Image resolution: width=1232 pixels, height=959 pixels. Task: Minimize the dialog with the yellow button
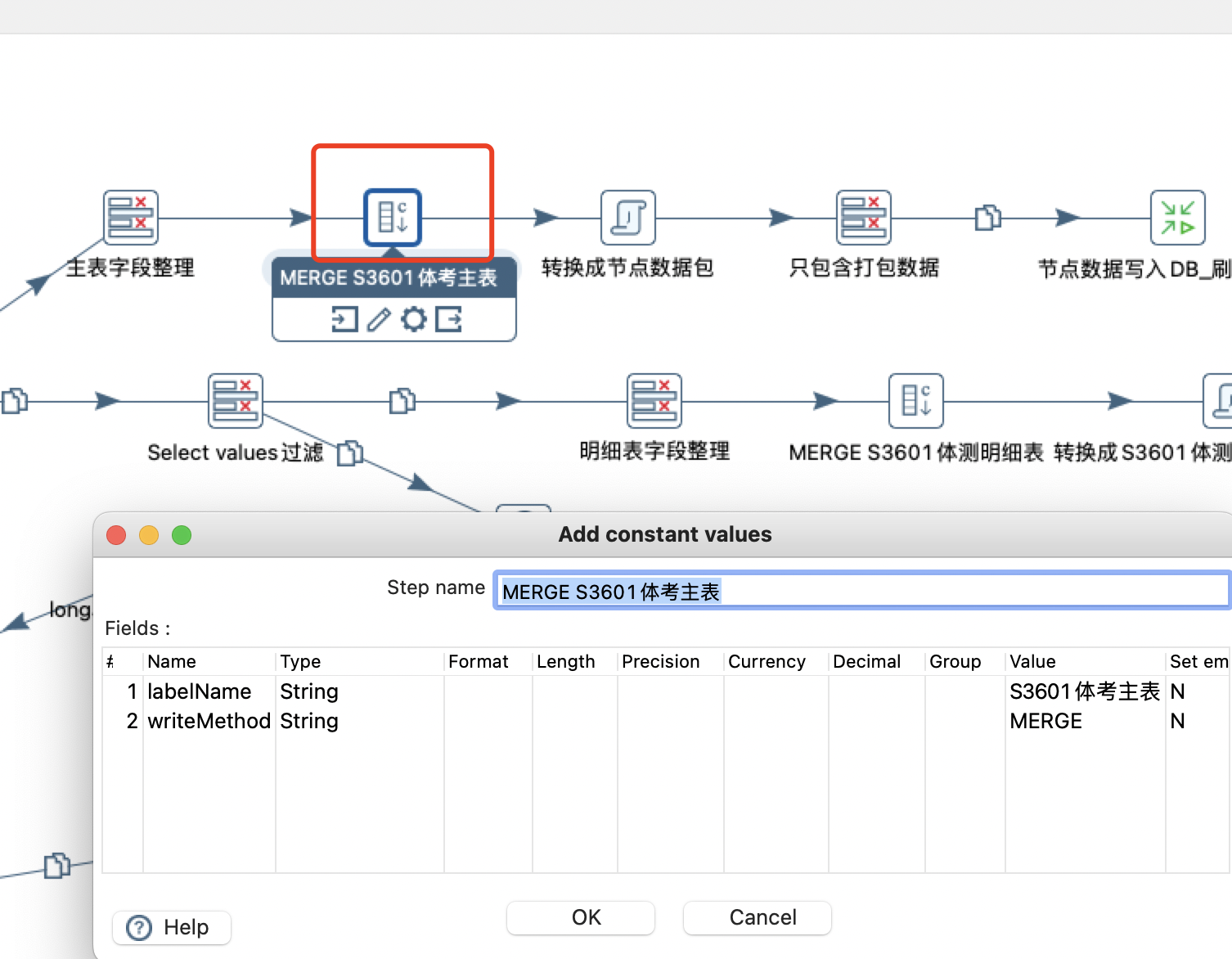coord(149,535)
